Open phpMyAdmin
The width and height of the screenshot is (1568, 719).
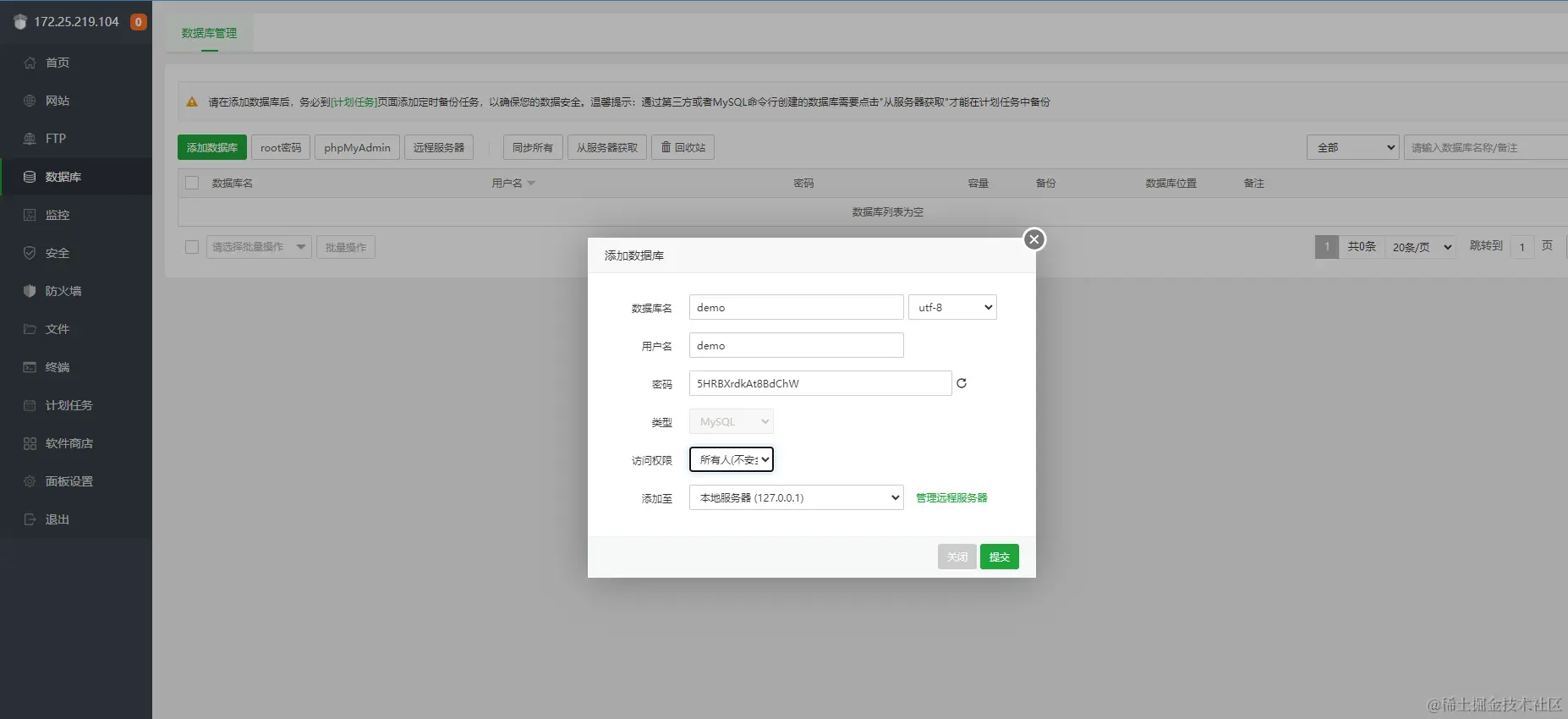point(357,147)
